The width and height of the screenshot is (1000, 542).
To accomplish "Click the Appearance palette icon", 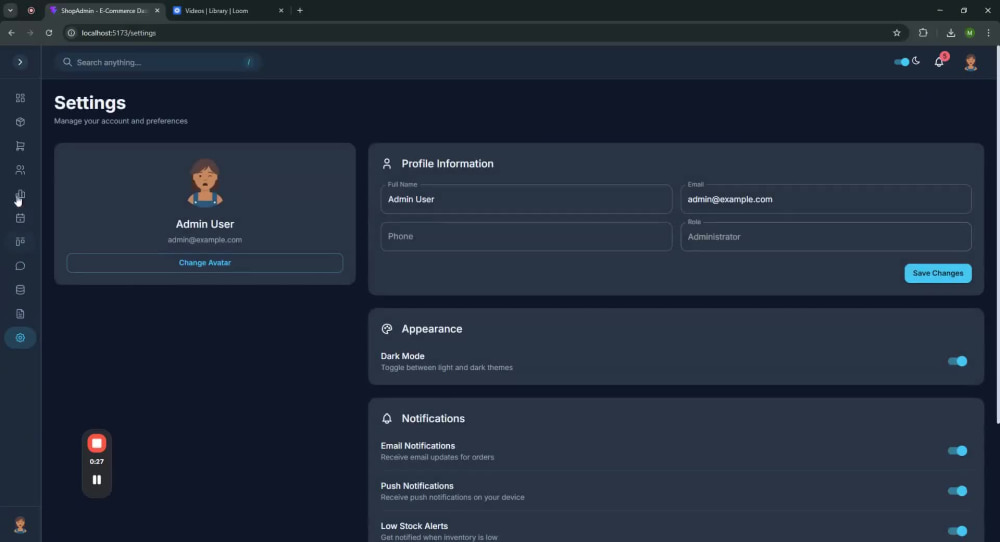I will [386, 329].
